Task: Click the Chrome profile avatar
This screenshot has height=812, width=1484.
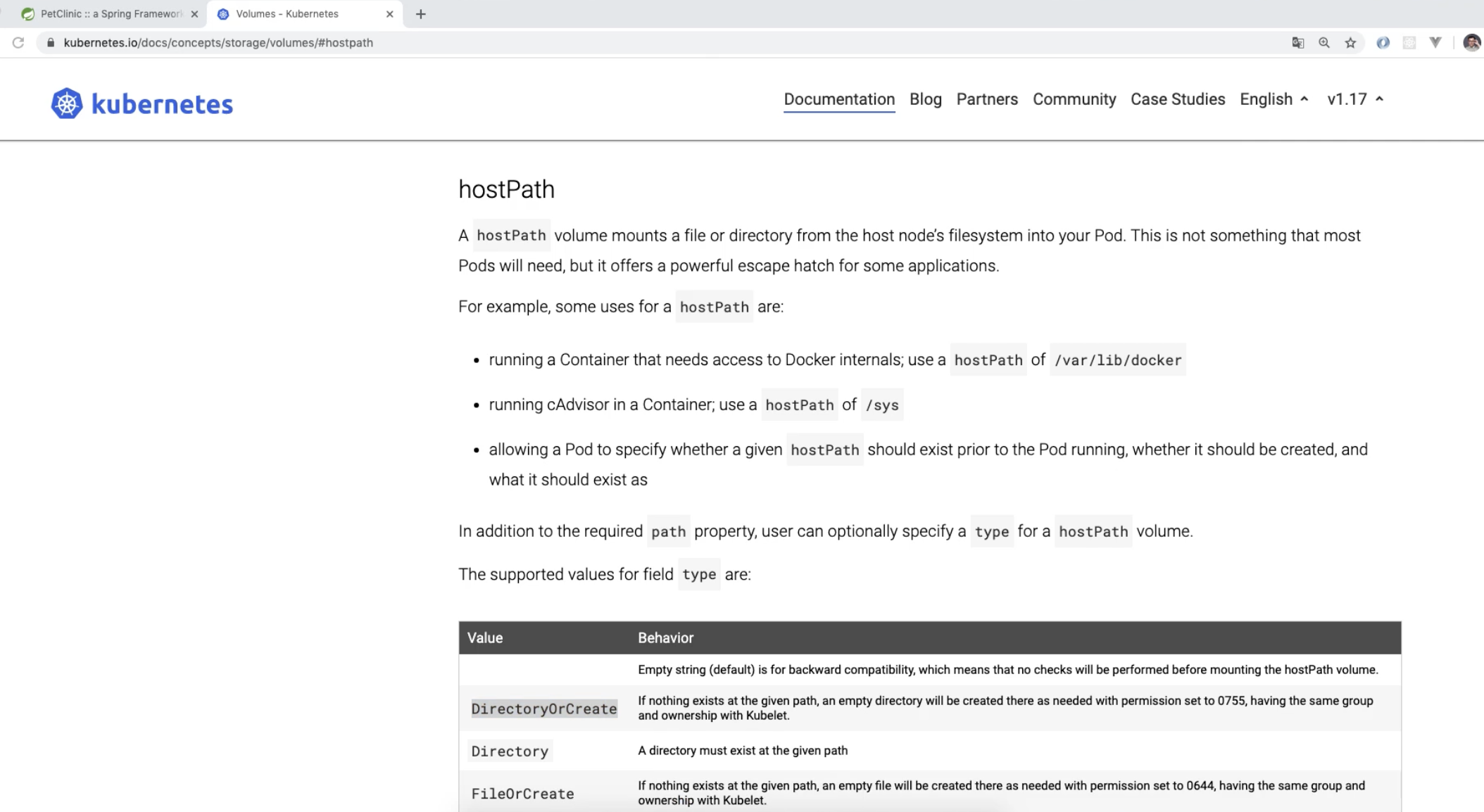Action: (1471, 43)
